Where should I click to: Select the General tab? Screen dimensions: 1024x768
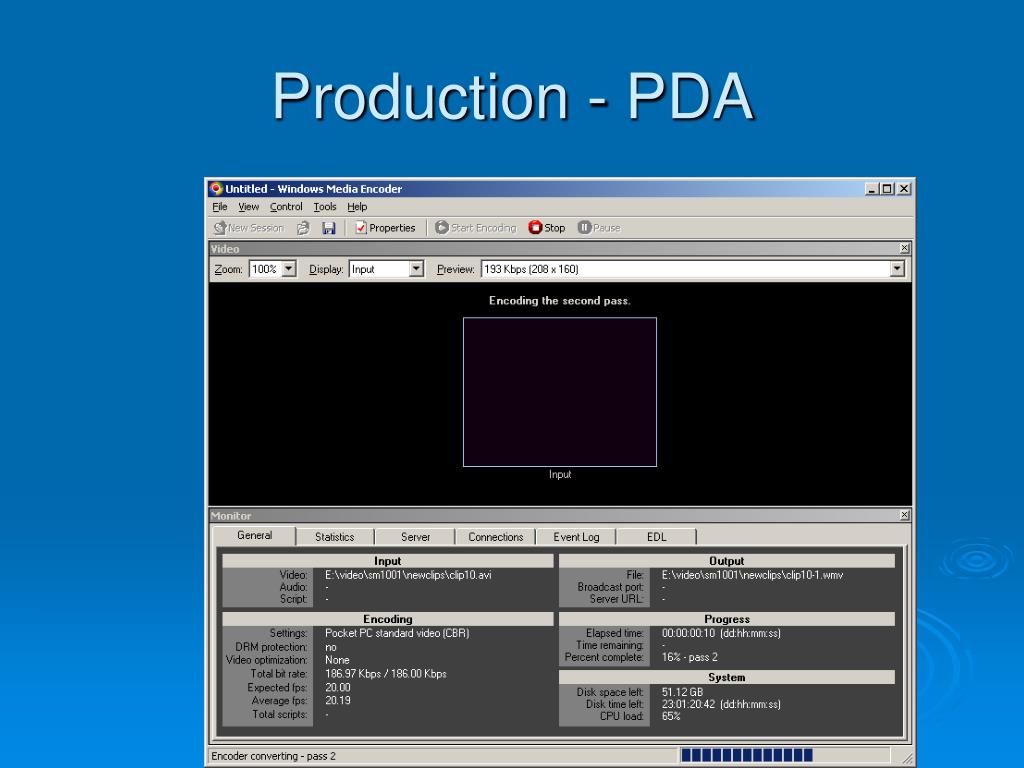click(254, 536)
